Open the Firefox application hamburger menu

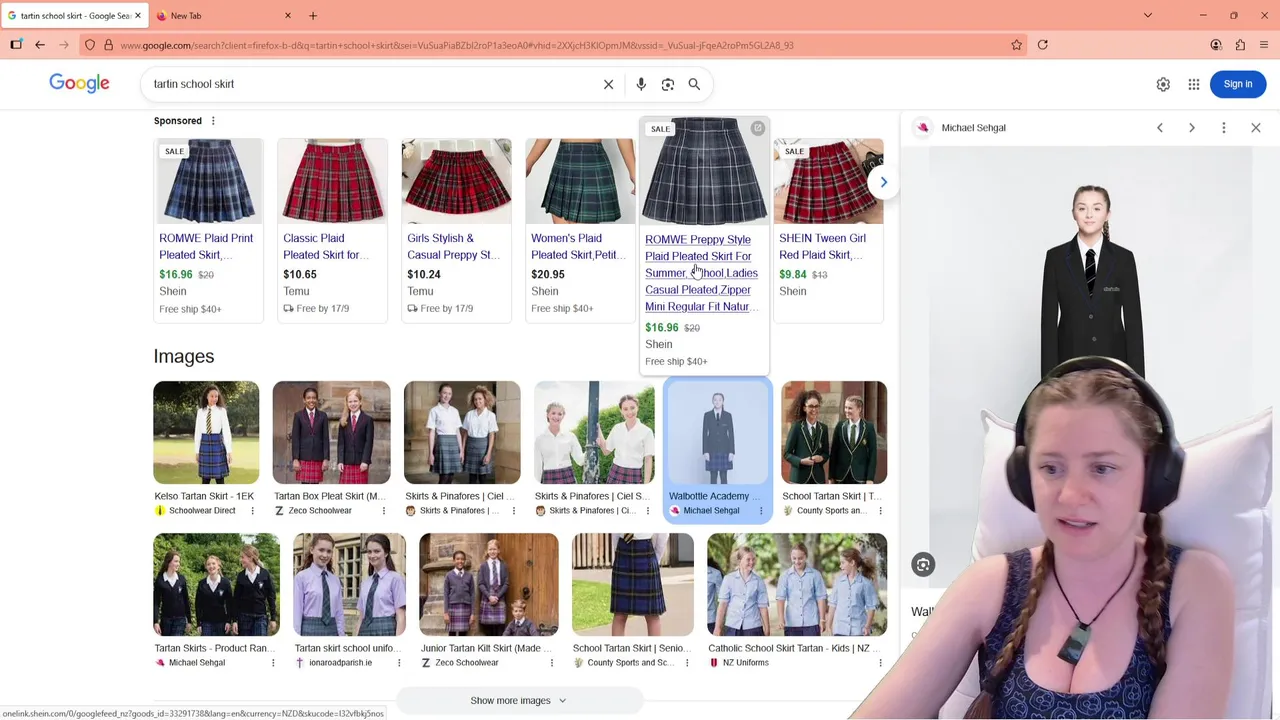[1264, 45]
